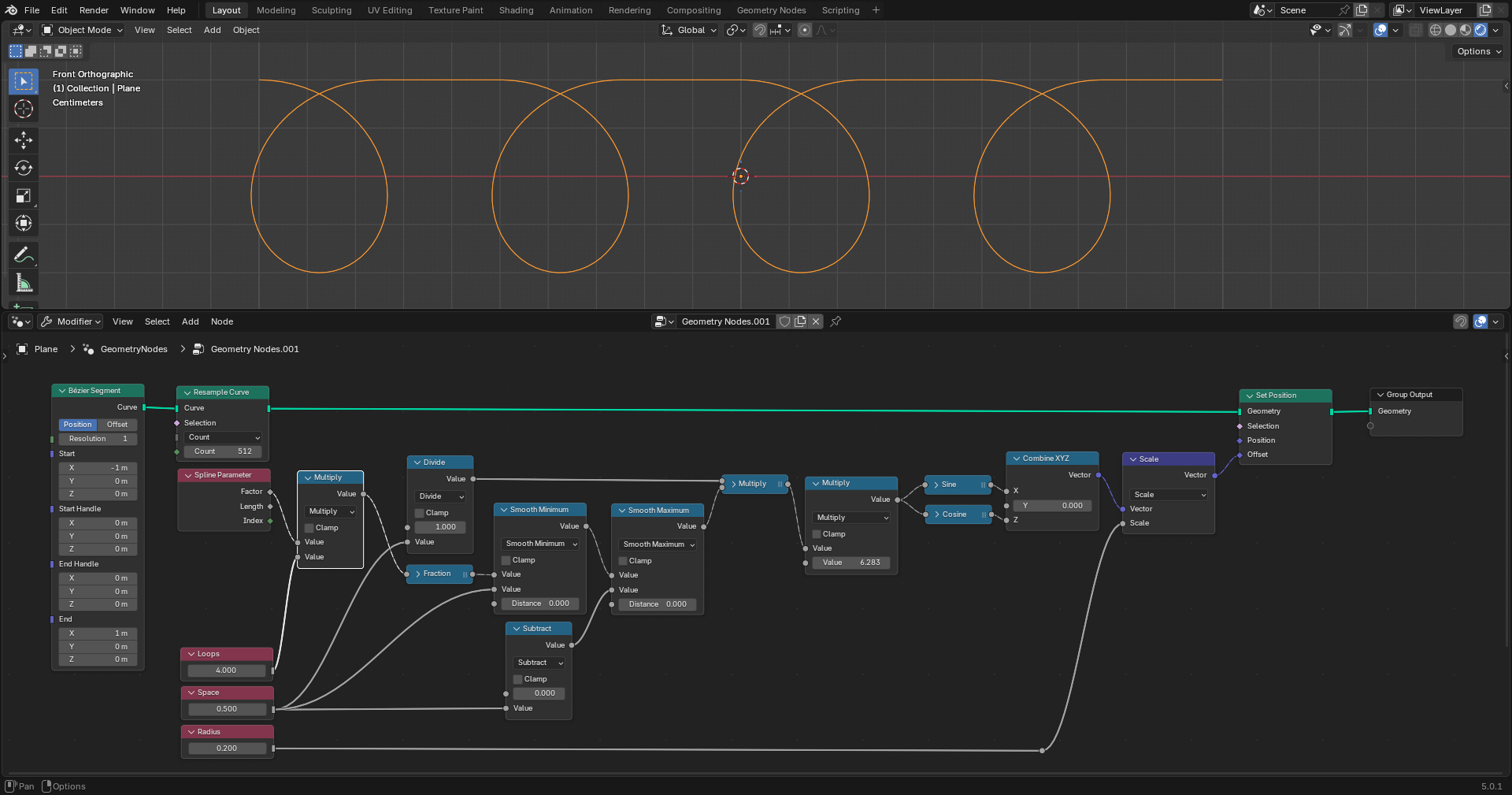
Task: Enable Clamp in the Smooth Maximum node
Action: point(623,561)
